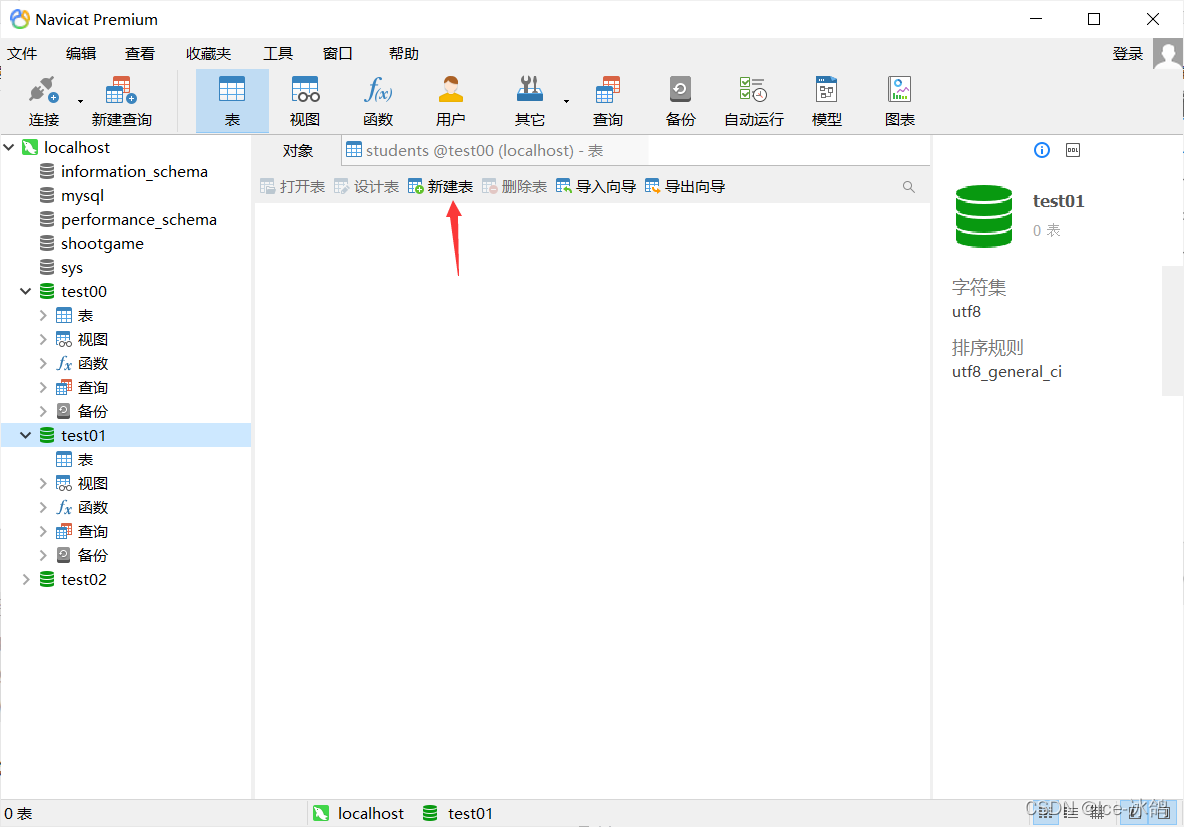Image resolution: width=1184 pixels, height=827 pixels.
Task: Open the Edit (编辑) menu
Action: (81, 54)
